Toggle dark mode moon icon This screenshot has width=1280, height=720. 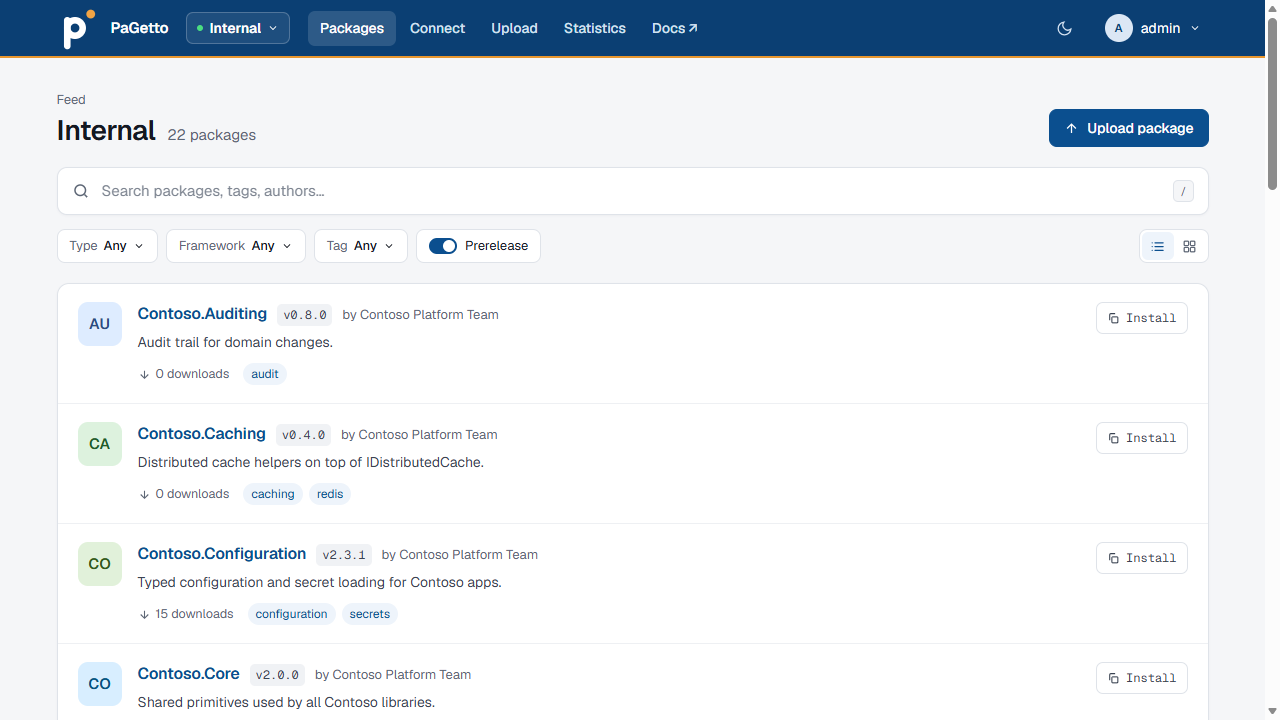click(x=1065, y=28)
